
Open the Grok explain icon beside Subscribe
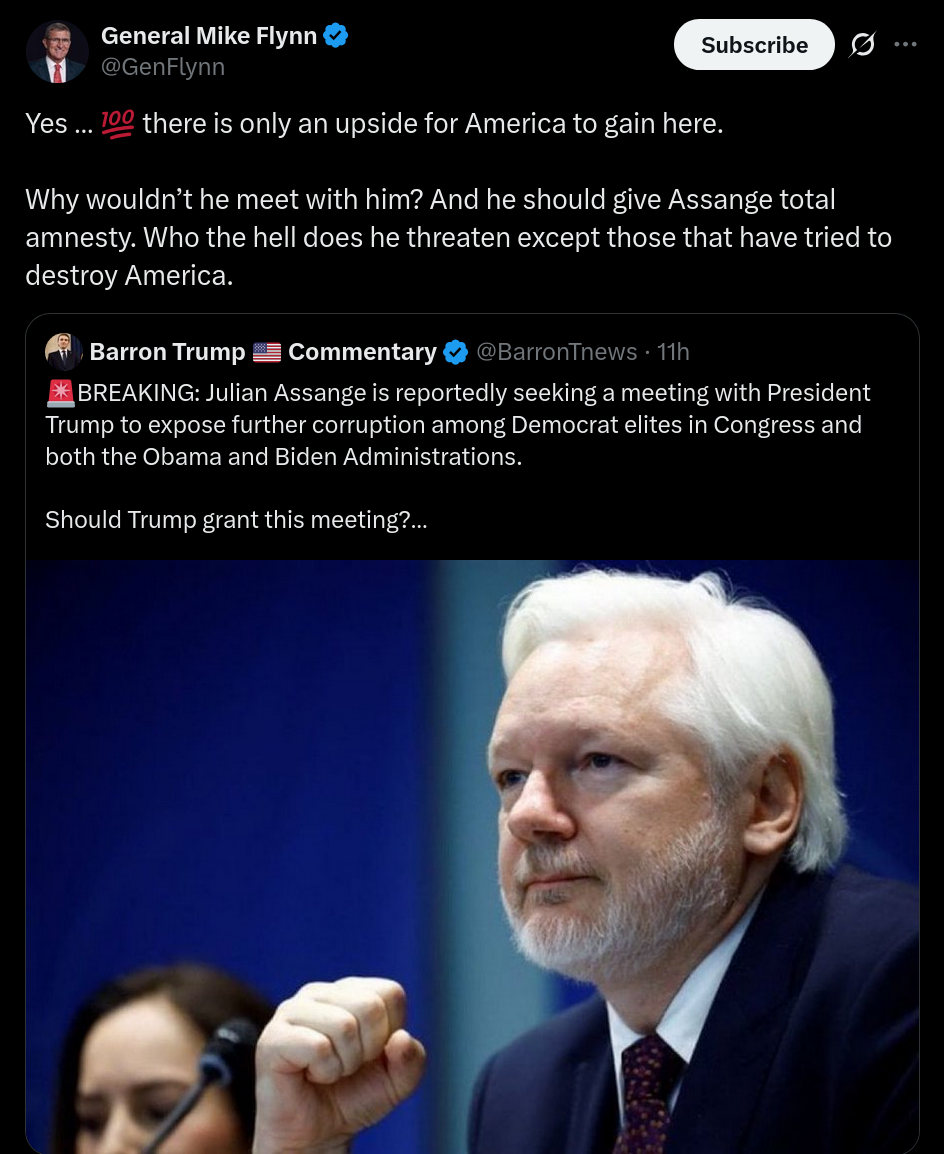(862, 45)
